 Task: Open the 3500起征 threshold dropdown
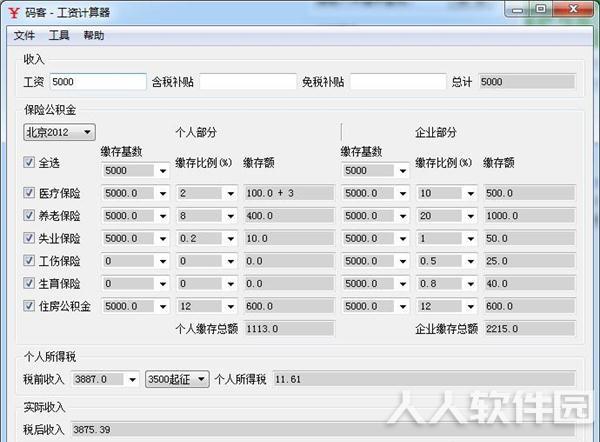177,379
